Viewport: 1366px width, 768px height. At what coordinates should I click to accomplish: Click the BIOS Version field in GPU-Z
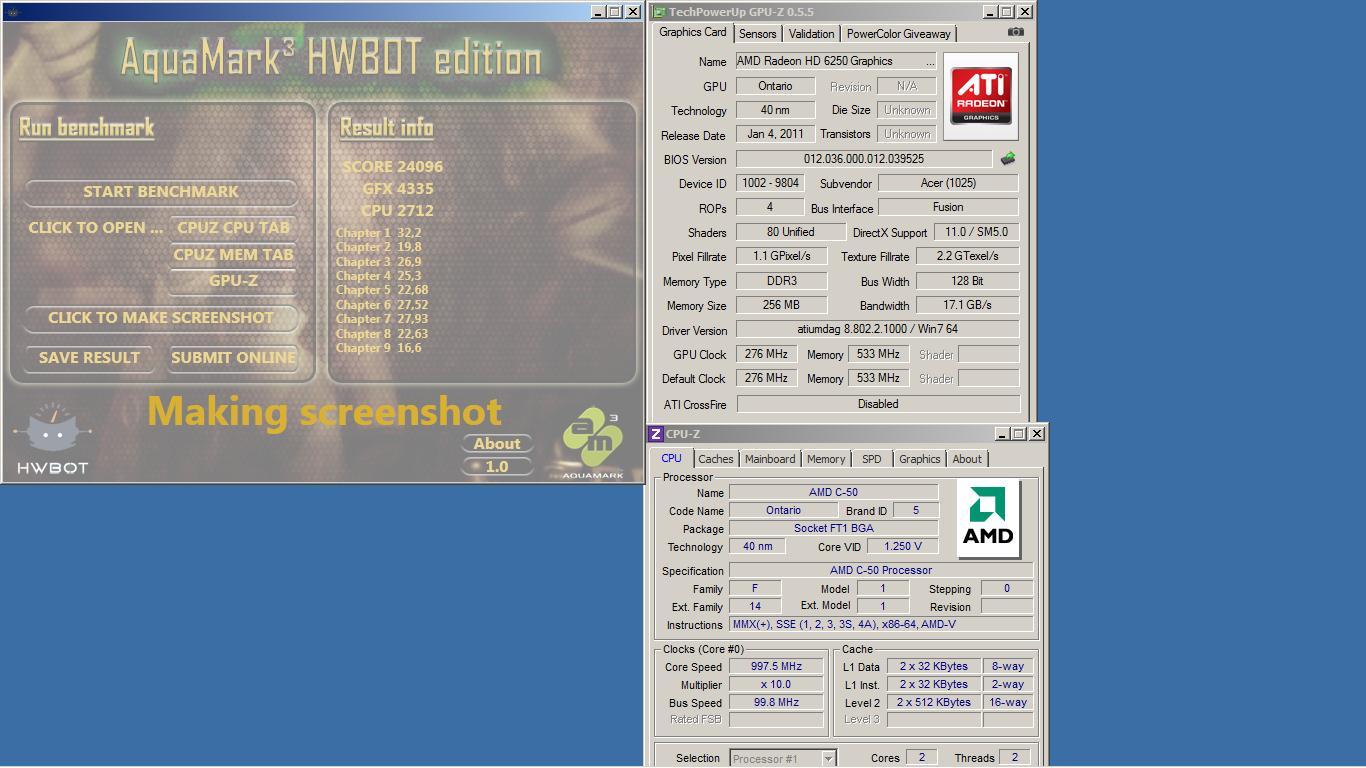(864, 159)
